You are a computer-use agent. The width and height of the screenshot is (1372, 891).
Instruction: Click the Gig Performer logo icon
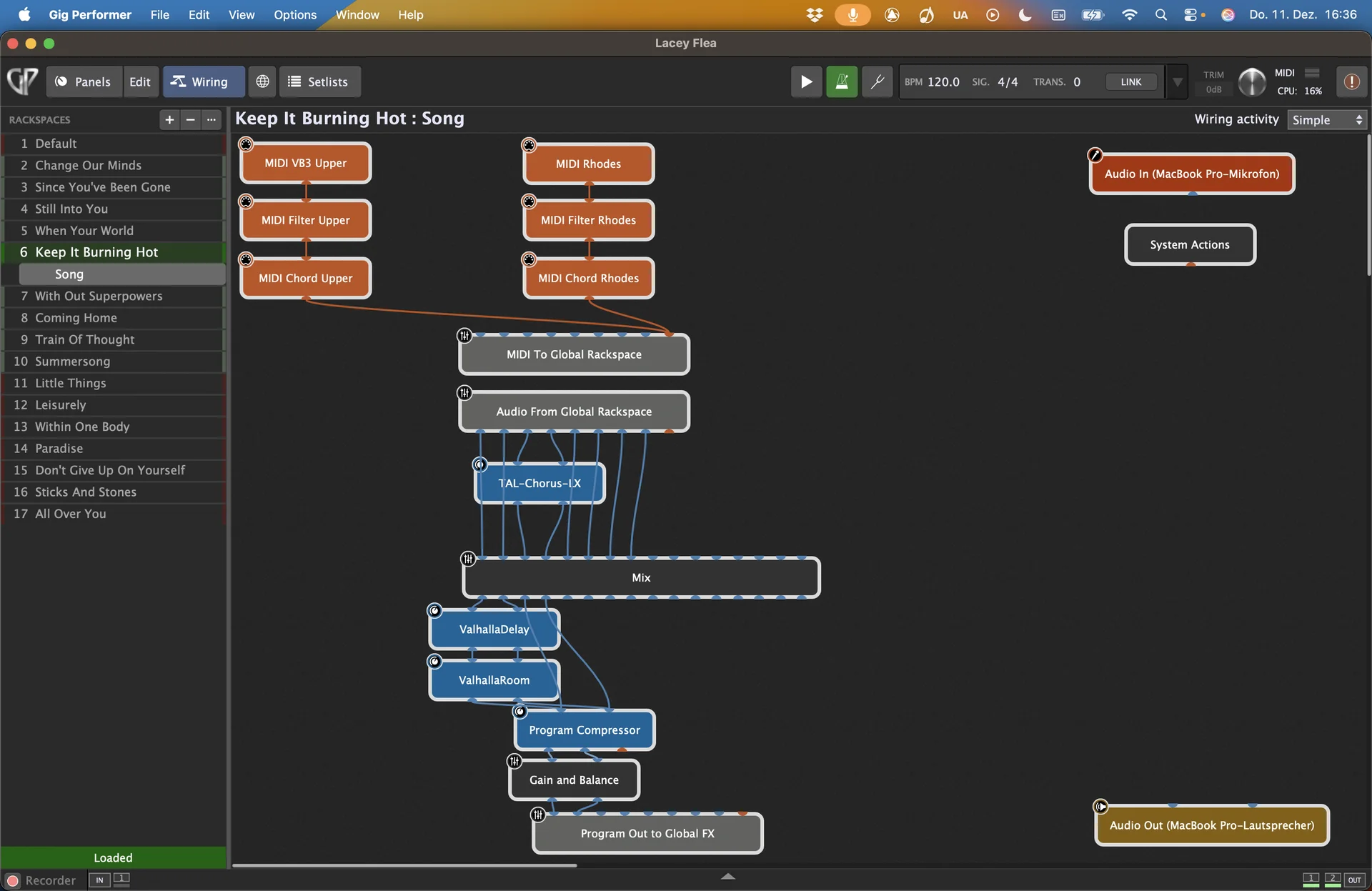(x=22, y=81)
